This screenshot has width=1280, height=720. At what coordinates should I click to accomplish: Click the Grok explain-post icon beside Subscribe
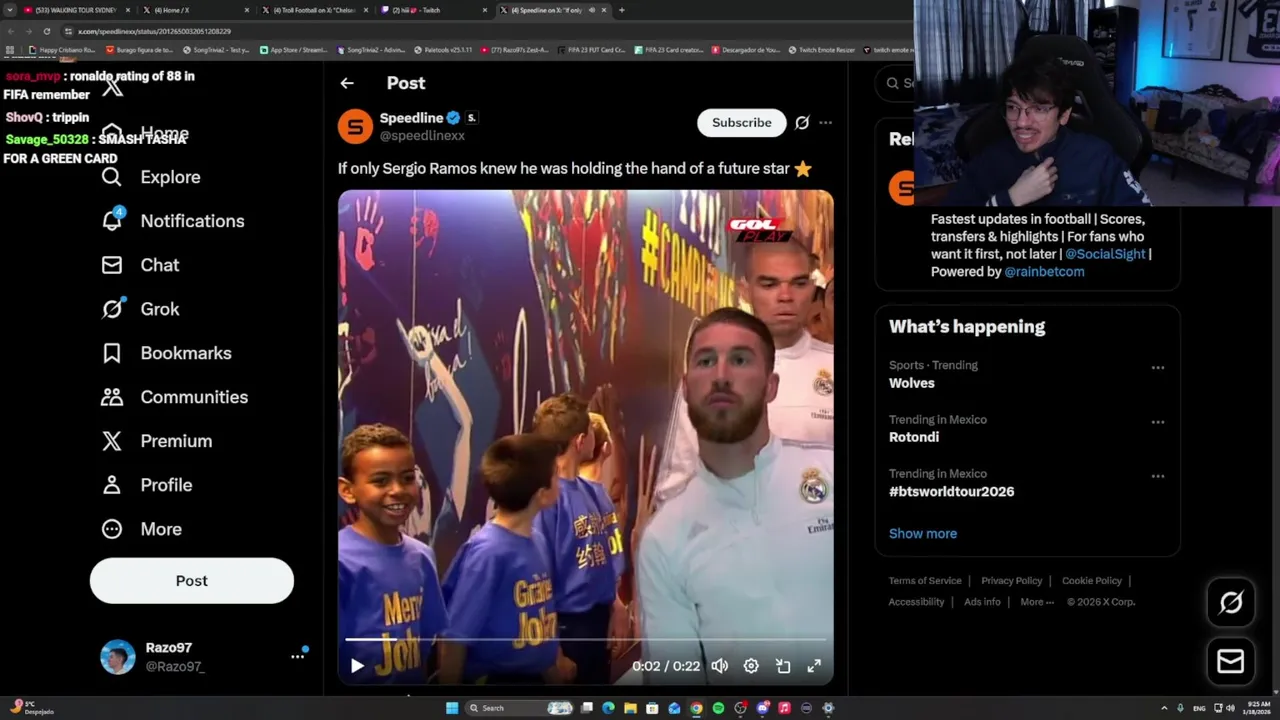coord(802,123)
